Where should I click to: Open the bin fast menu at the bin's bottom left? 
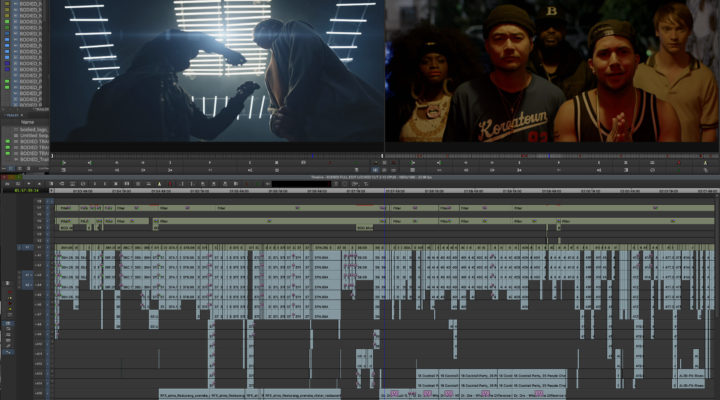4,169
